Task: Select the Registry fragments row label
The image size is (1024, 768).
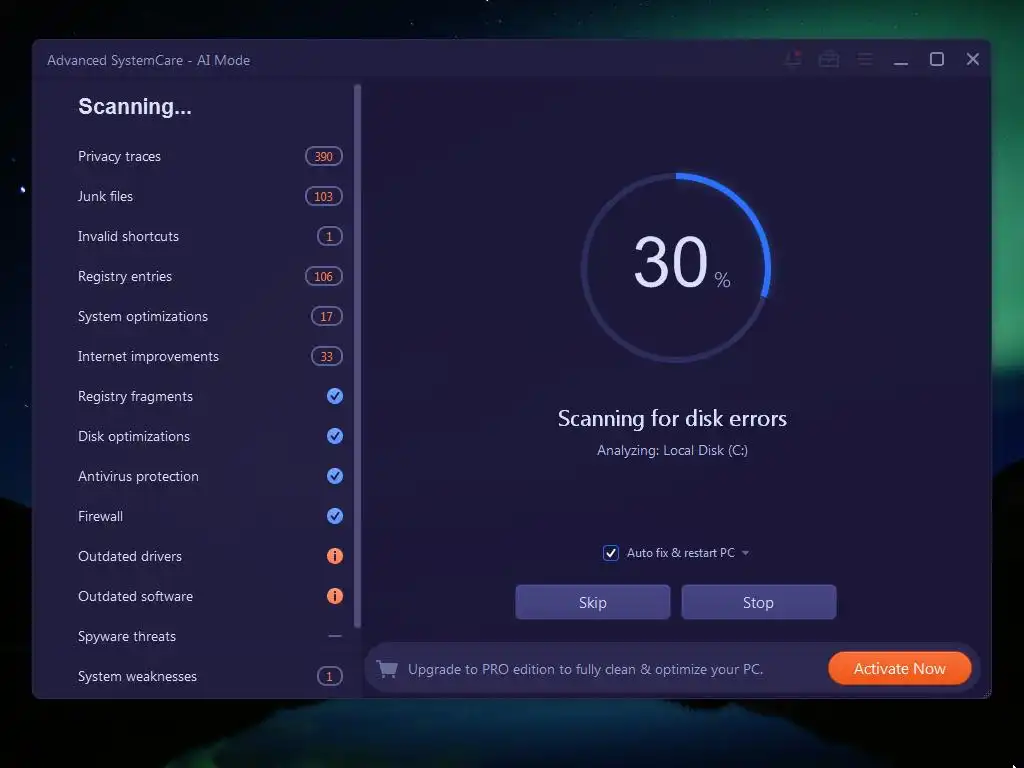Action: click(135, 396)
